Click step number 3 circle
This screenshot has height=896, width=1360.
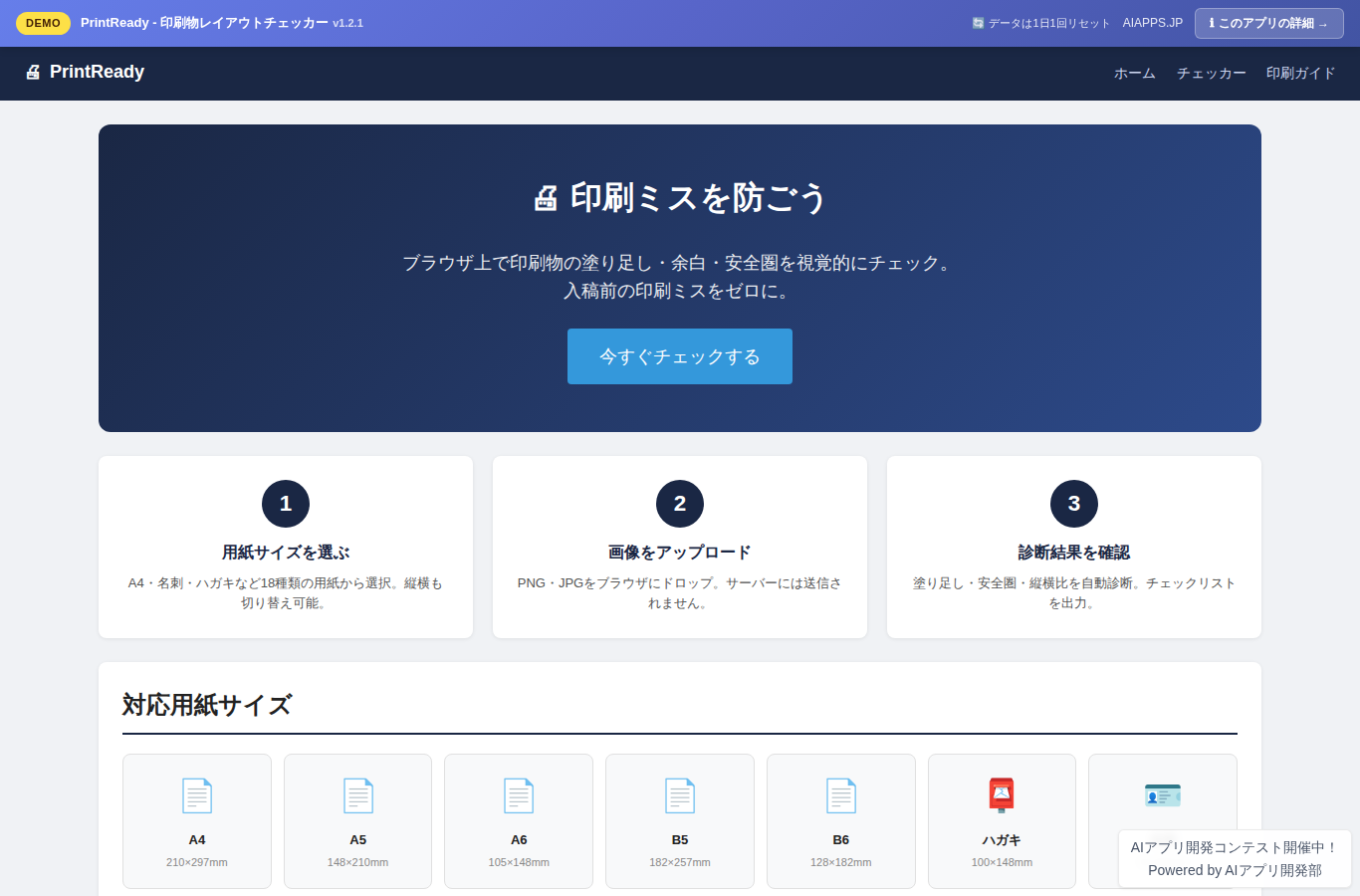tap(1074, 504)
